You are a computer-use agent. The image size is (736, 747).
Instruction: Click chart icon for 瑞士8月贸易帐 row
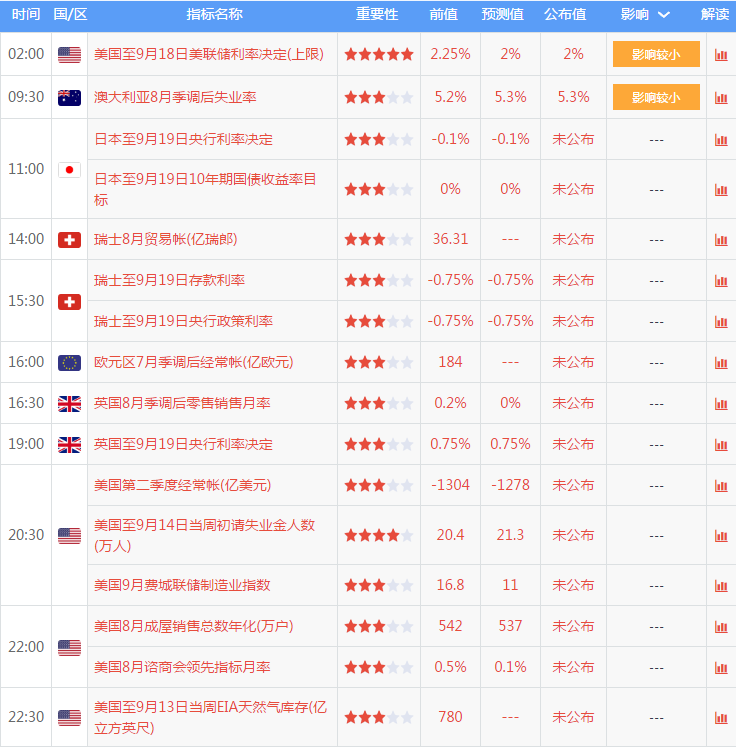coord(721,240)
